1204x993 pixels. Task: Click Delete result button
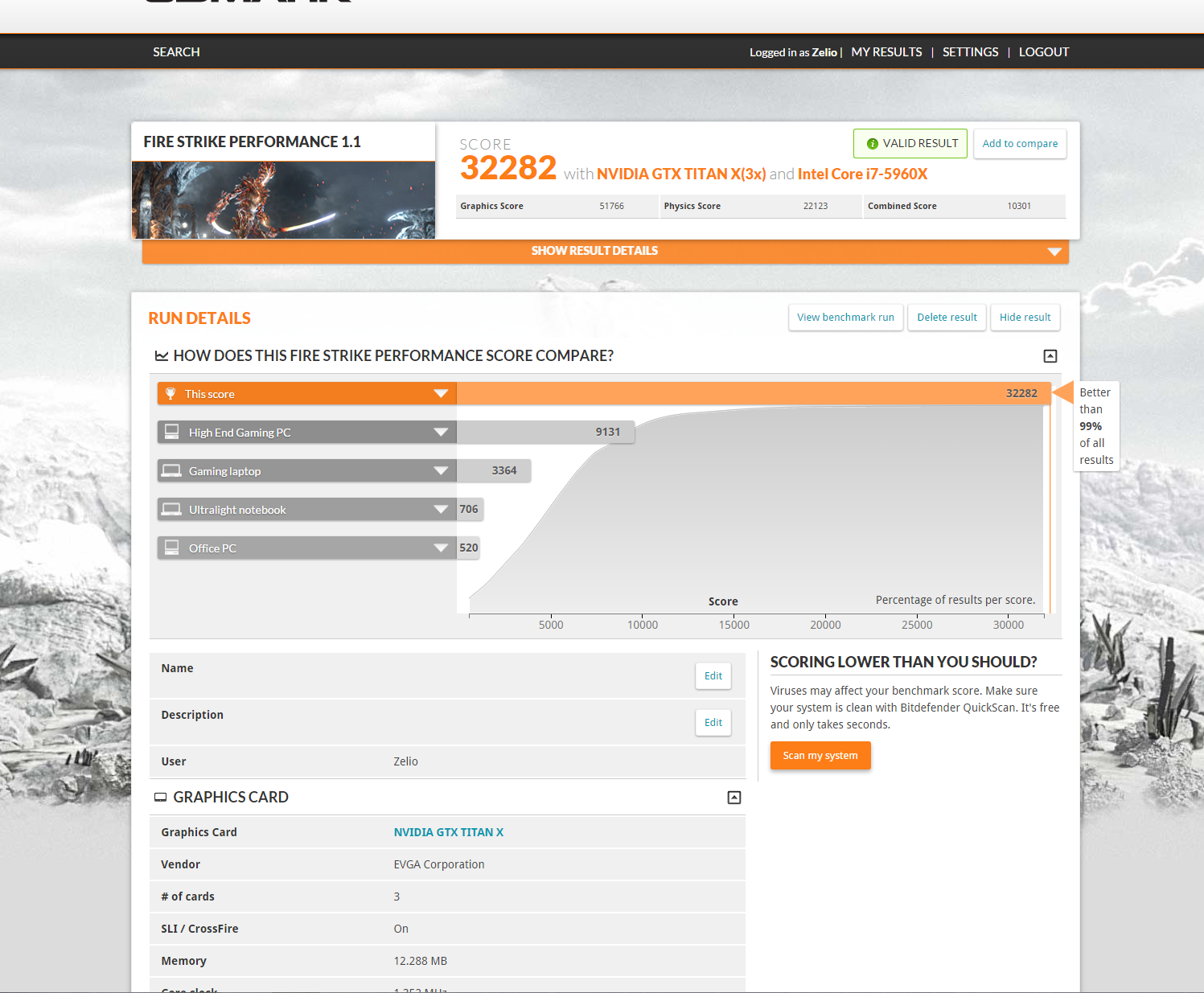(x=947, y=317)
